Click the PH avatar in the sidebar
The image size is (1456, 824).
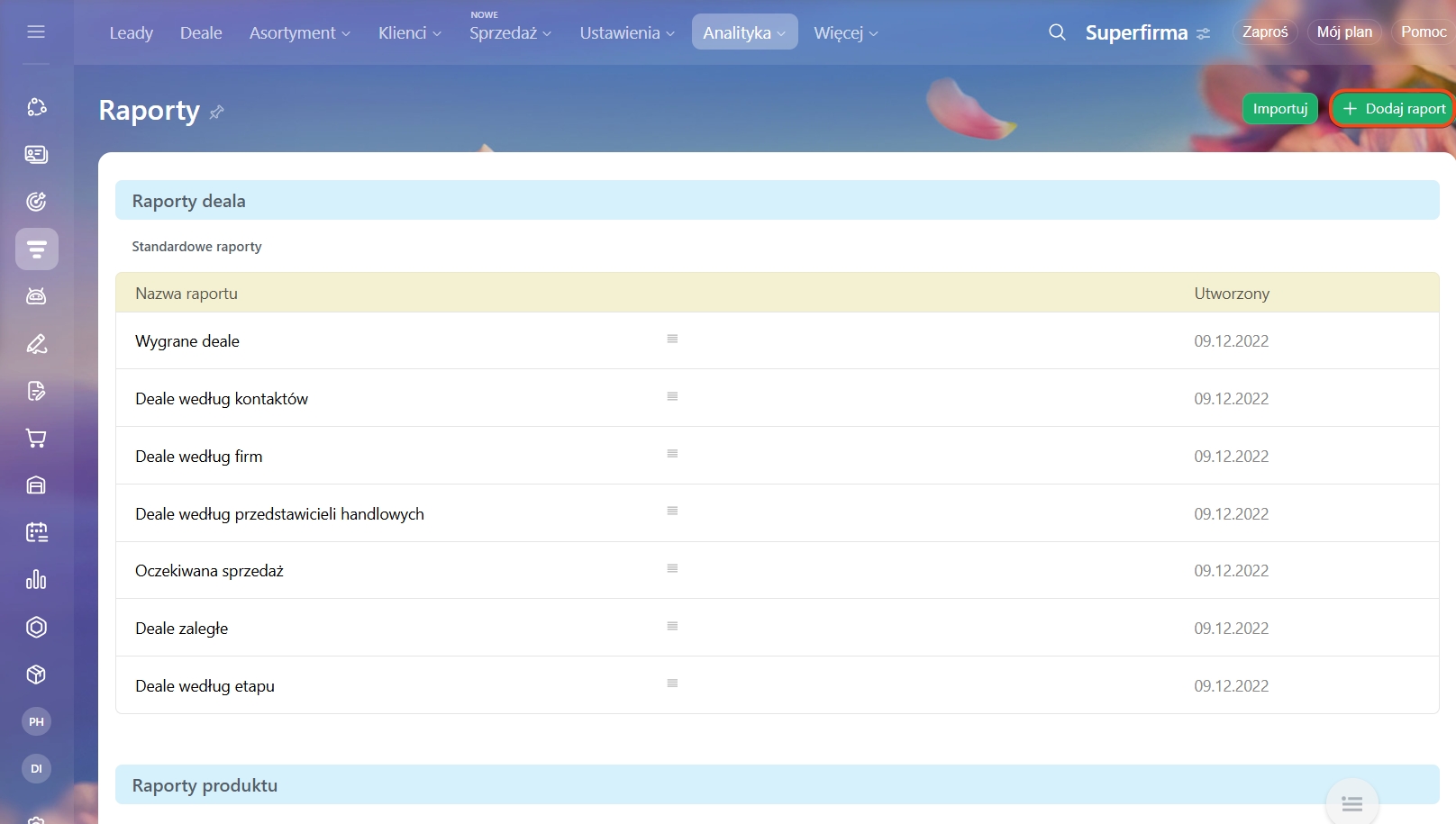[x=36, y=721]
